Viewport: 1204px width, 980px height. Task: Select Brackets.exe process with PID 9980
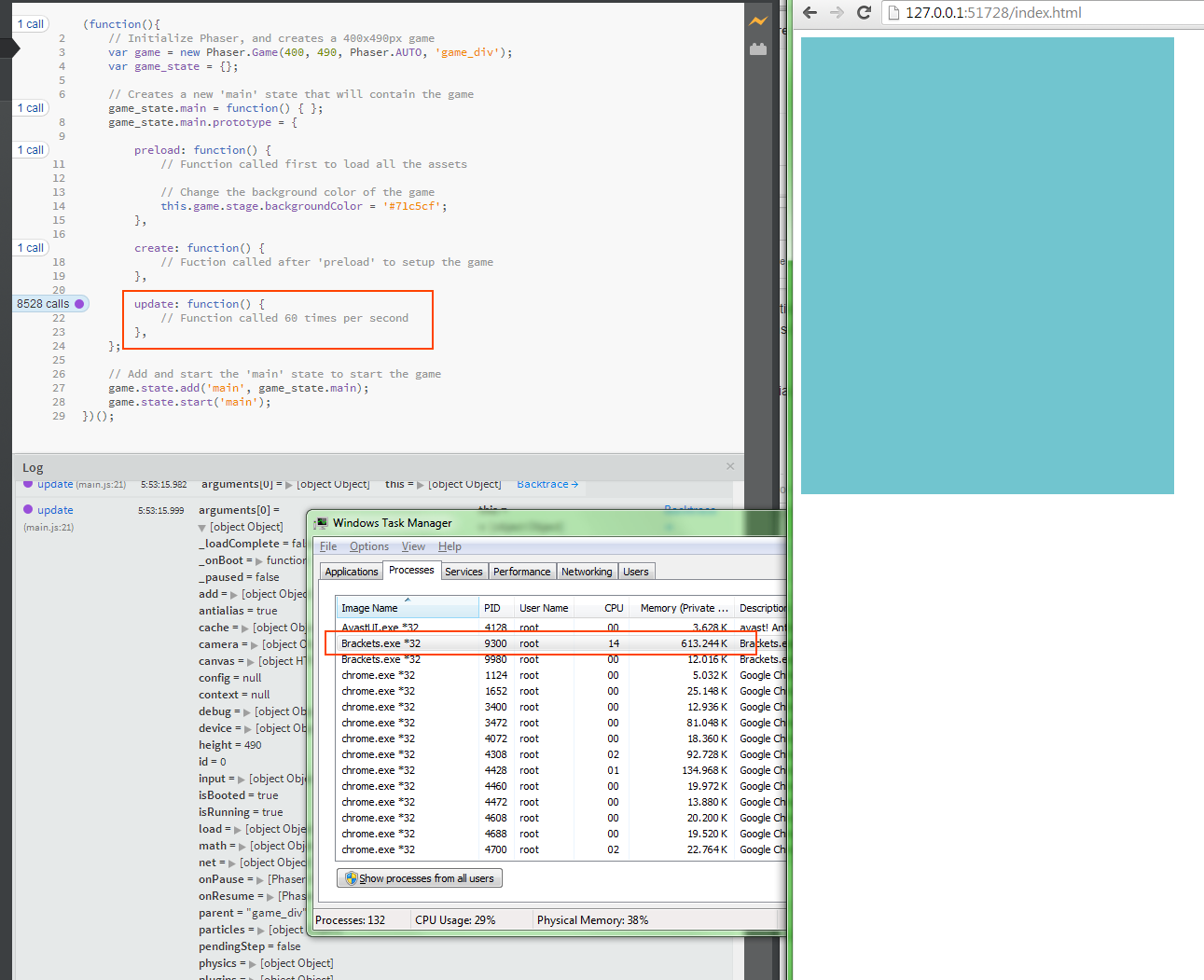(x=561, y=659)
